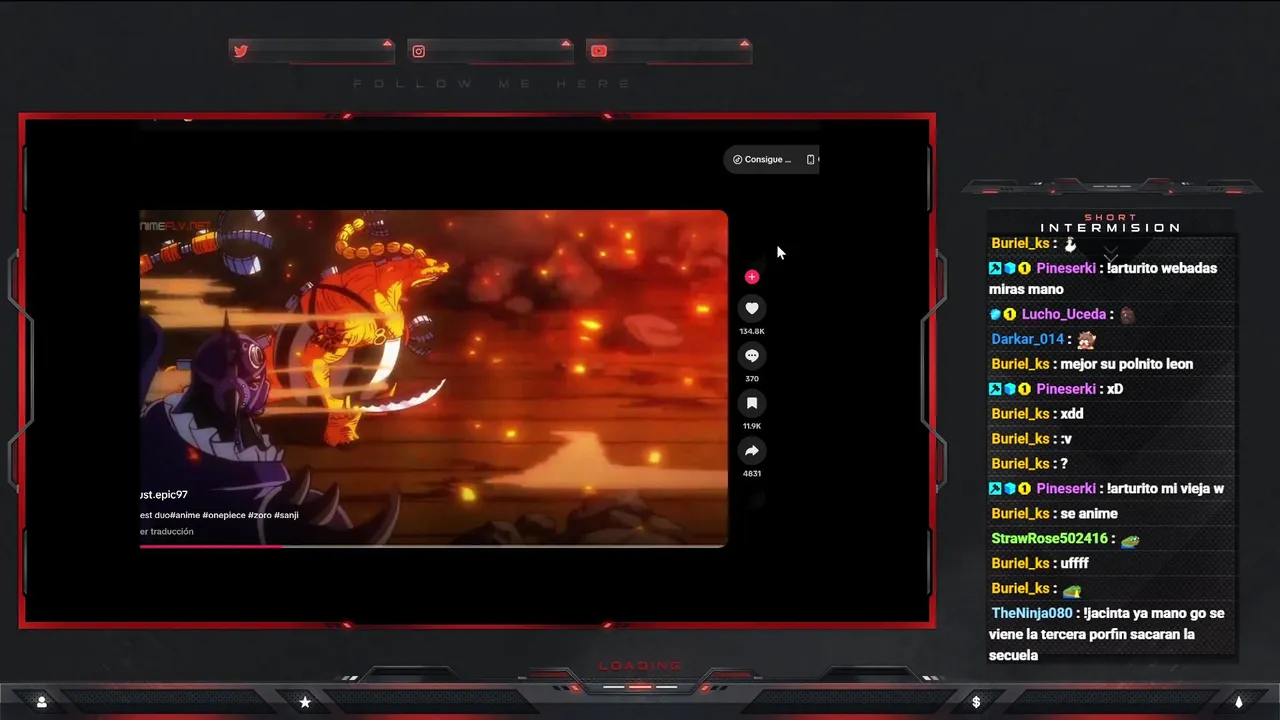Like the video with the heart icon
The height and width of the screenshot is (720, 1280).
point(752,308)
